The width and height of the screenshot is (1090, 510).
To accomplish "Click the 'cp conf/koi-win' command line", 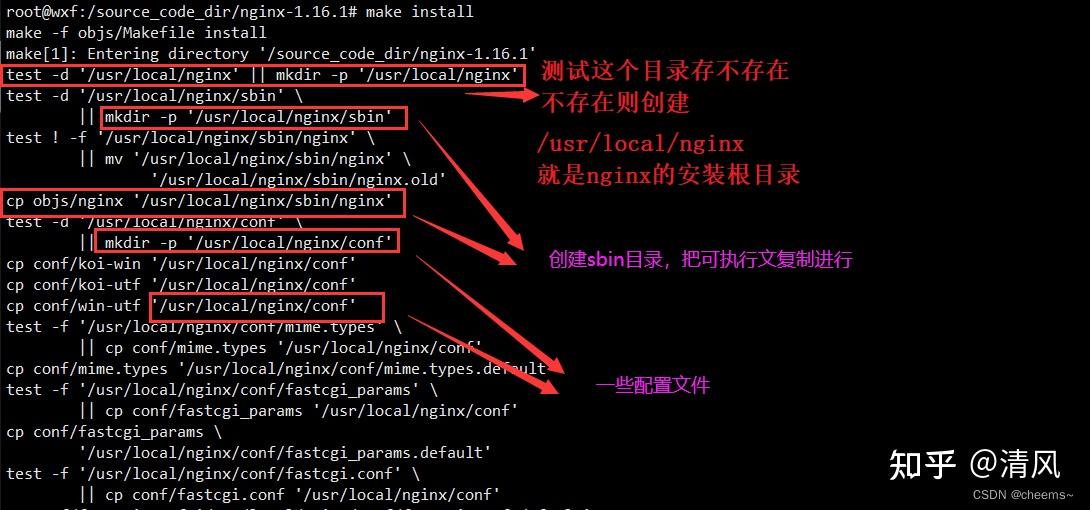I will tap(181, 263).
